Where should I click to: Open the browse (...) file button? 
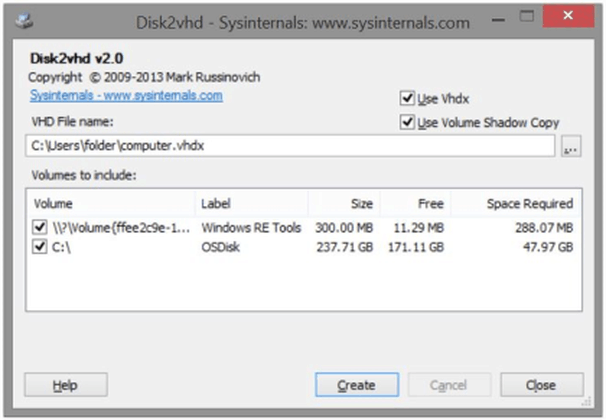tap(571, 146)
